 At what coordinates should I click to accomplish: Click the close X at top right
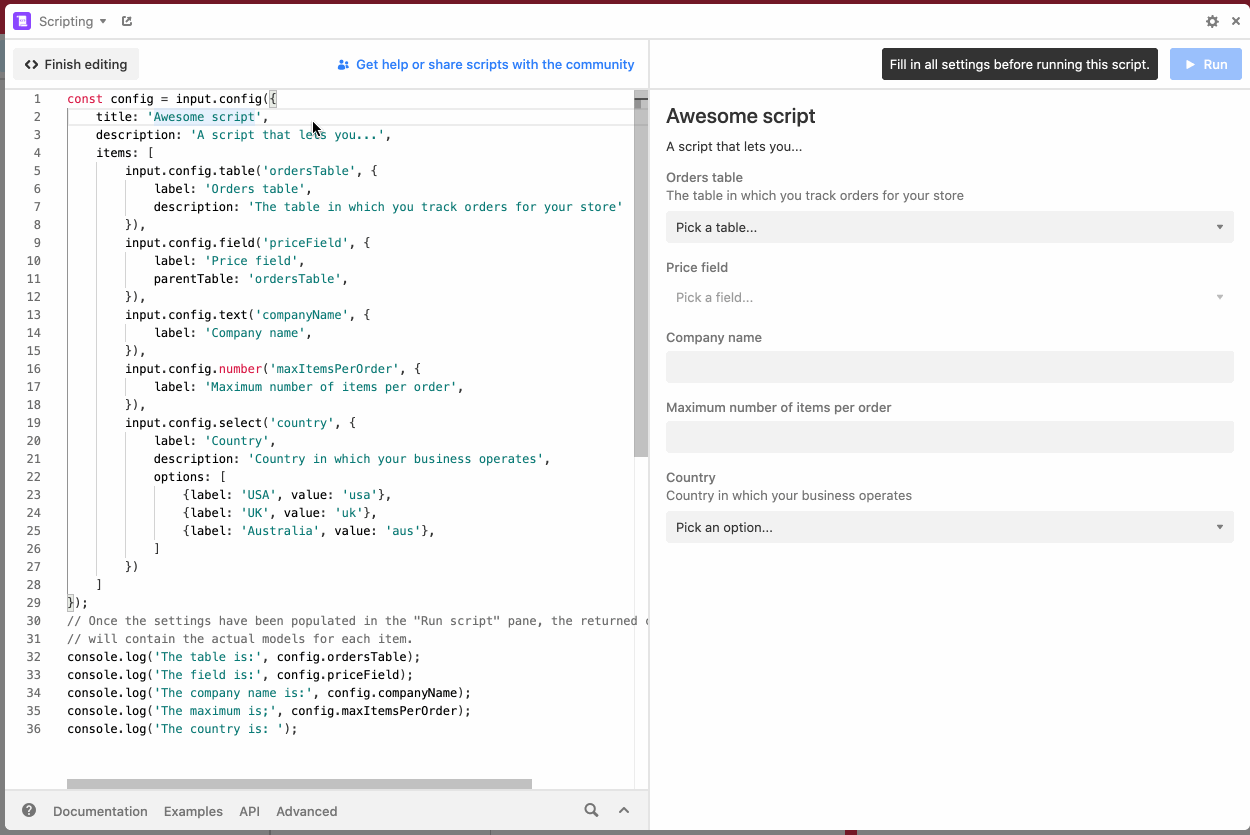coord(1235,21)
